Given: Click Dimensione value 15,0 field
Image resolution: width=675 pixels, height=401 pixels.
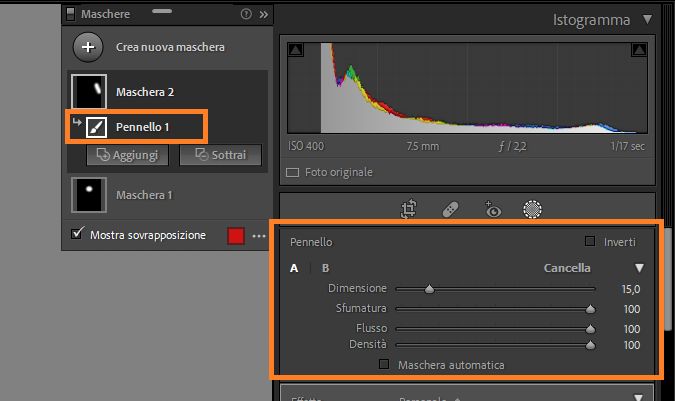Looking at the screenshot, I should pos(631,289).
